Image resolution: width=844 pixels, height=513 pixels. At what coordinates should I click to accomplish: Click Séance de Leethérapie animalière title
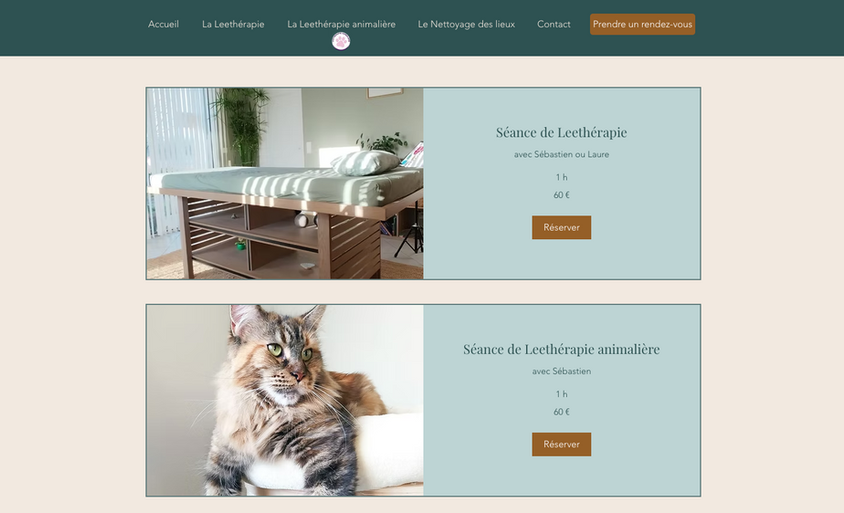pyautogui.click(x=561, y=349)
